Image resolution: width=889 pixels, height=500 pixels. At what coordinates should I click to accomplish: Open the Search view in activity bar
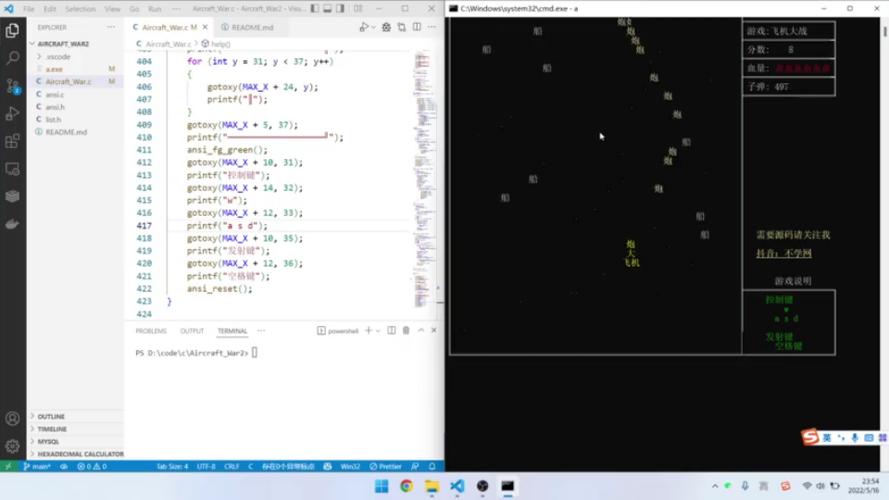tap(12, 58)
